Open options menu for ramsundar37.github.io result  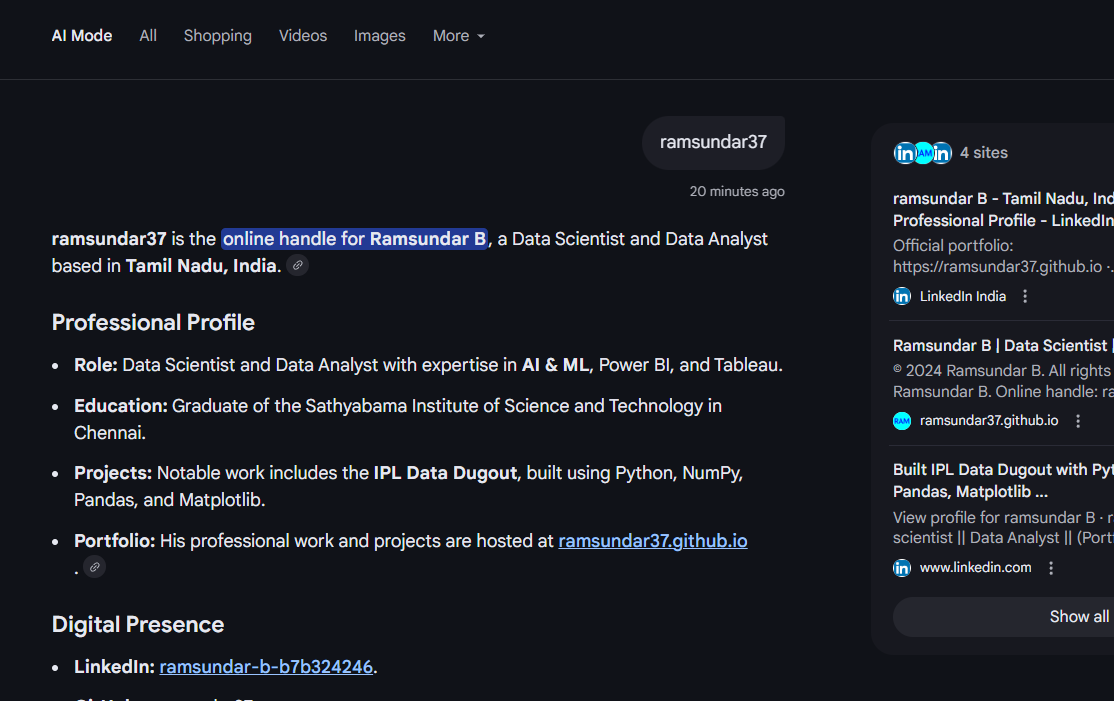pos(1078,421)
